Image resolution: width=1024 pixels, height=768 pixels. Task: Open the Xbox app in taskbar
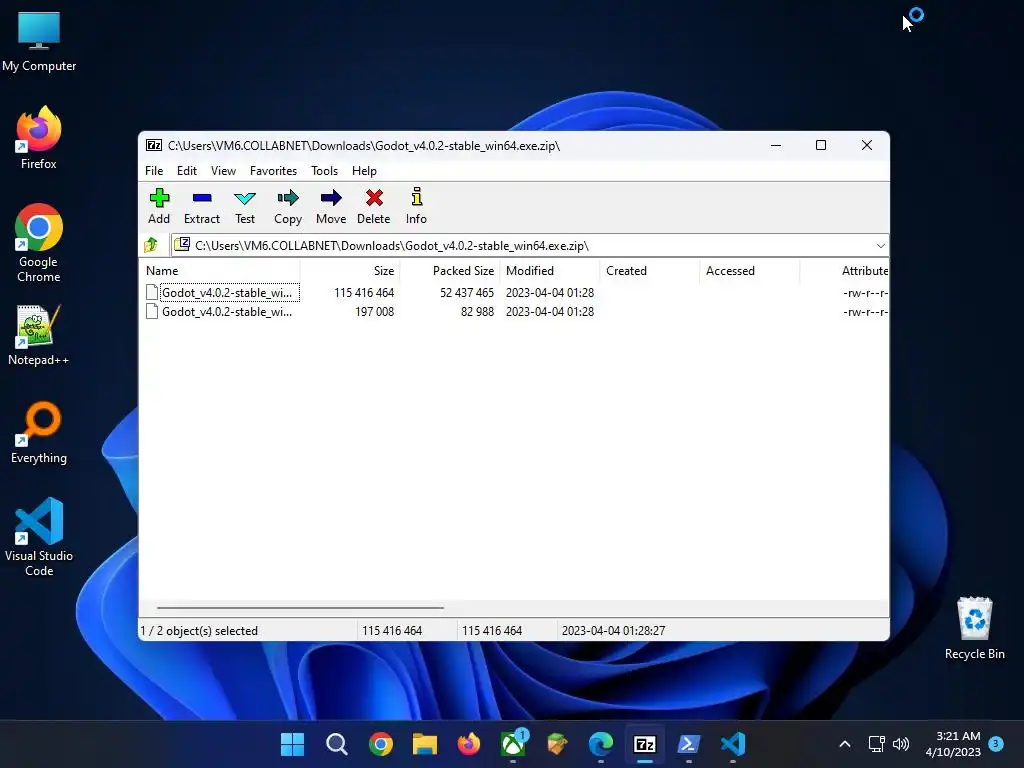pyautogui.click(x=513, y=744)
